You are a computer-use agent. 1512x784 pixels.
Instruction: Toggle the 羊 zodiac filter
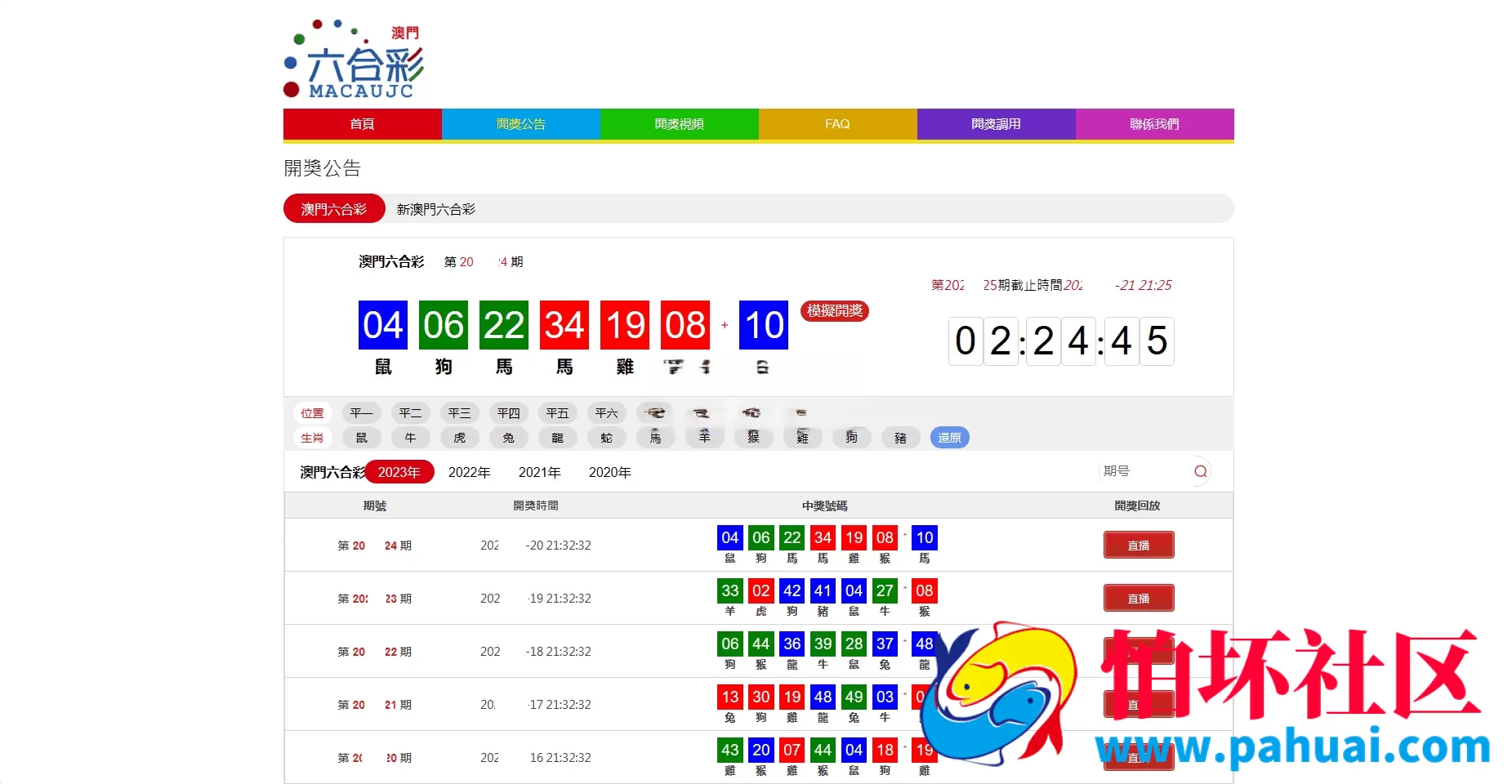click(704, 438)
